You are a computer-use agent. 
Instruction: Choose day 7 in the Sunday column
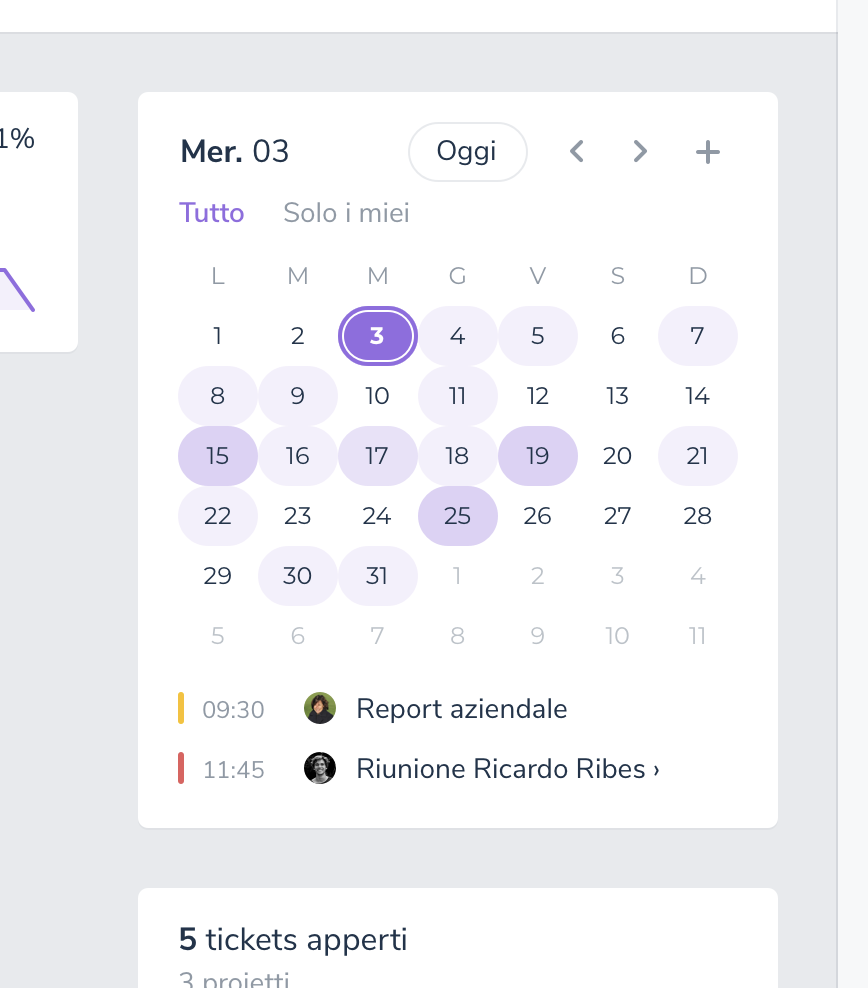tap(697, 336)
